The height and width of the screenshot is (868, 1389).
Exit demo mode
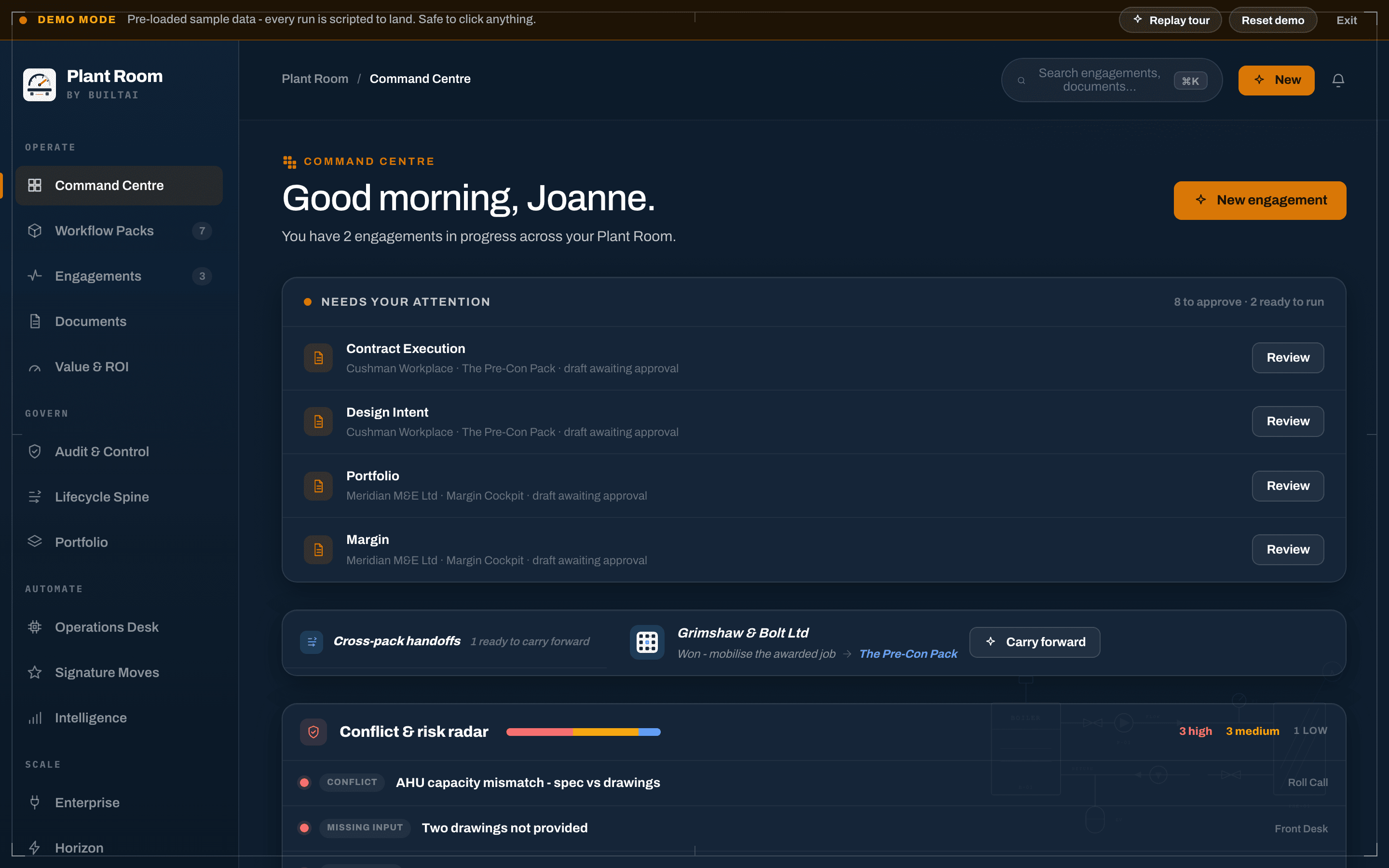point(1347,20)
